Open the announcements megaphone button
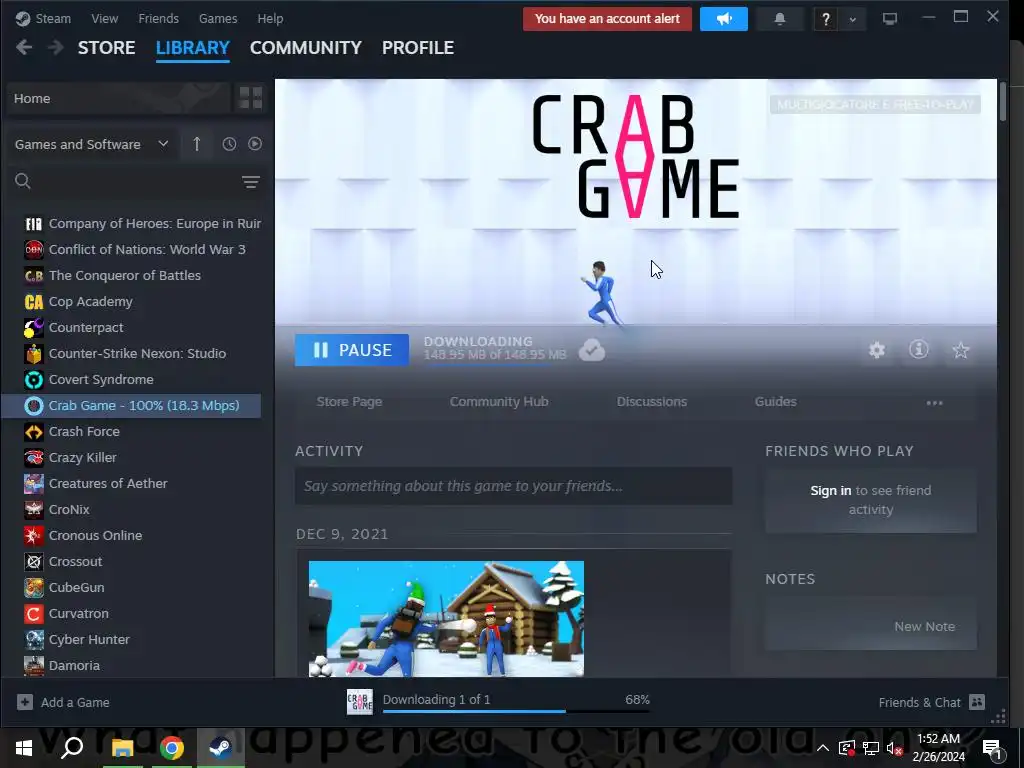This screenshot has width=1024, height=768. 724,19
